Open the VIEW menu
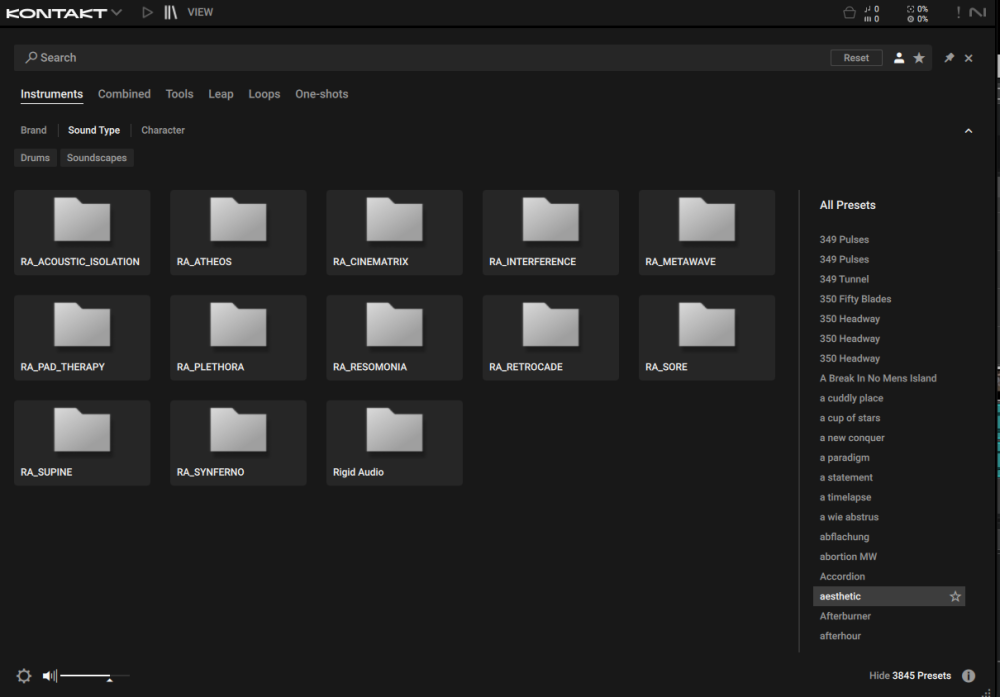 click(200, 12)
